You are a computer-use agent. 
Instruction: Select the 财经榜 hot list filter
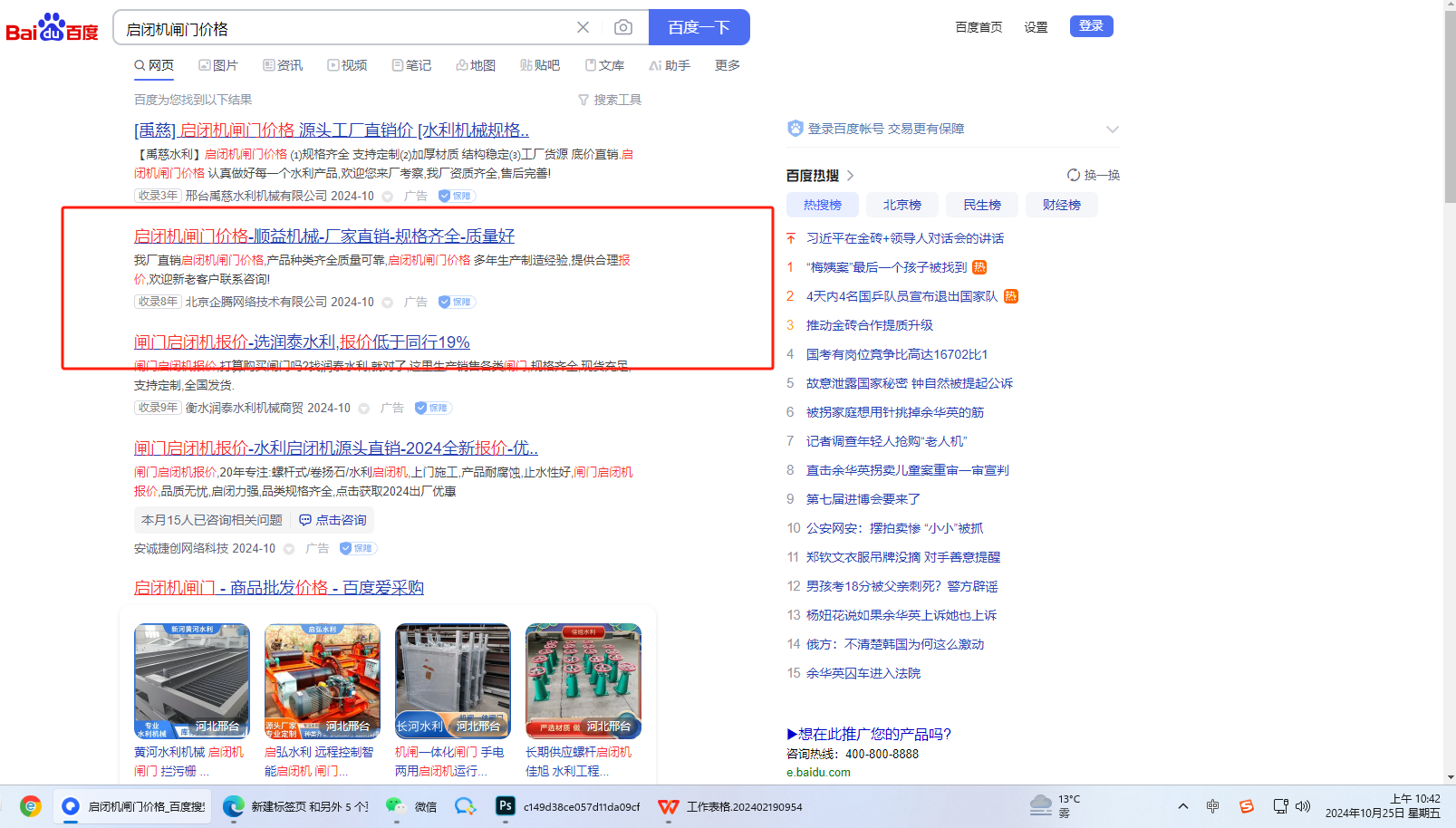(1061, 205)
